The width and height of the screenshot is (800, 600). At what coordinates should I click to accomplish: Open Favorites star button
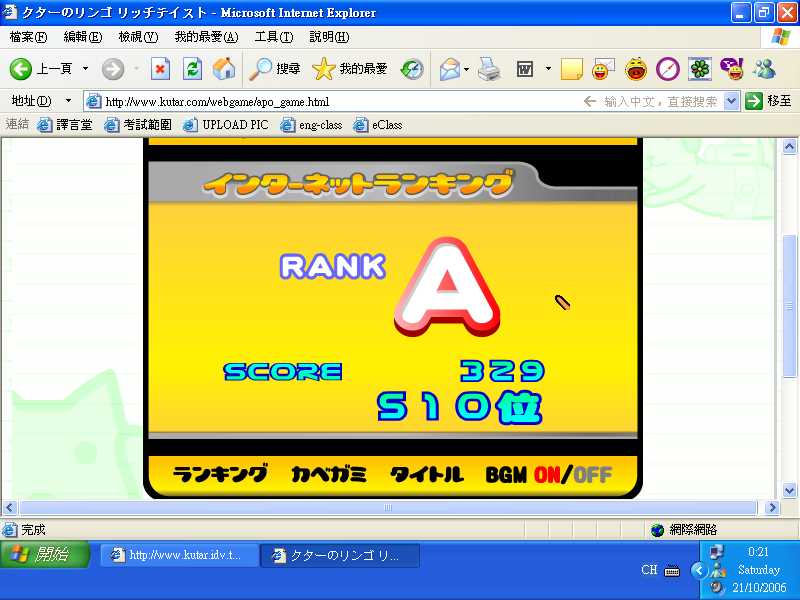click(349, 69)
